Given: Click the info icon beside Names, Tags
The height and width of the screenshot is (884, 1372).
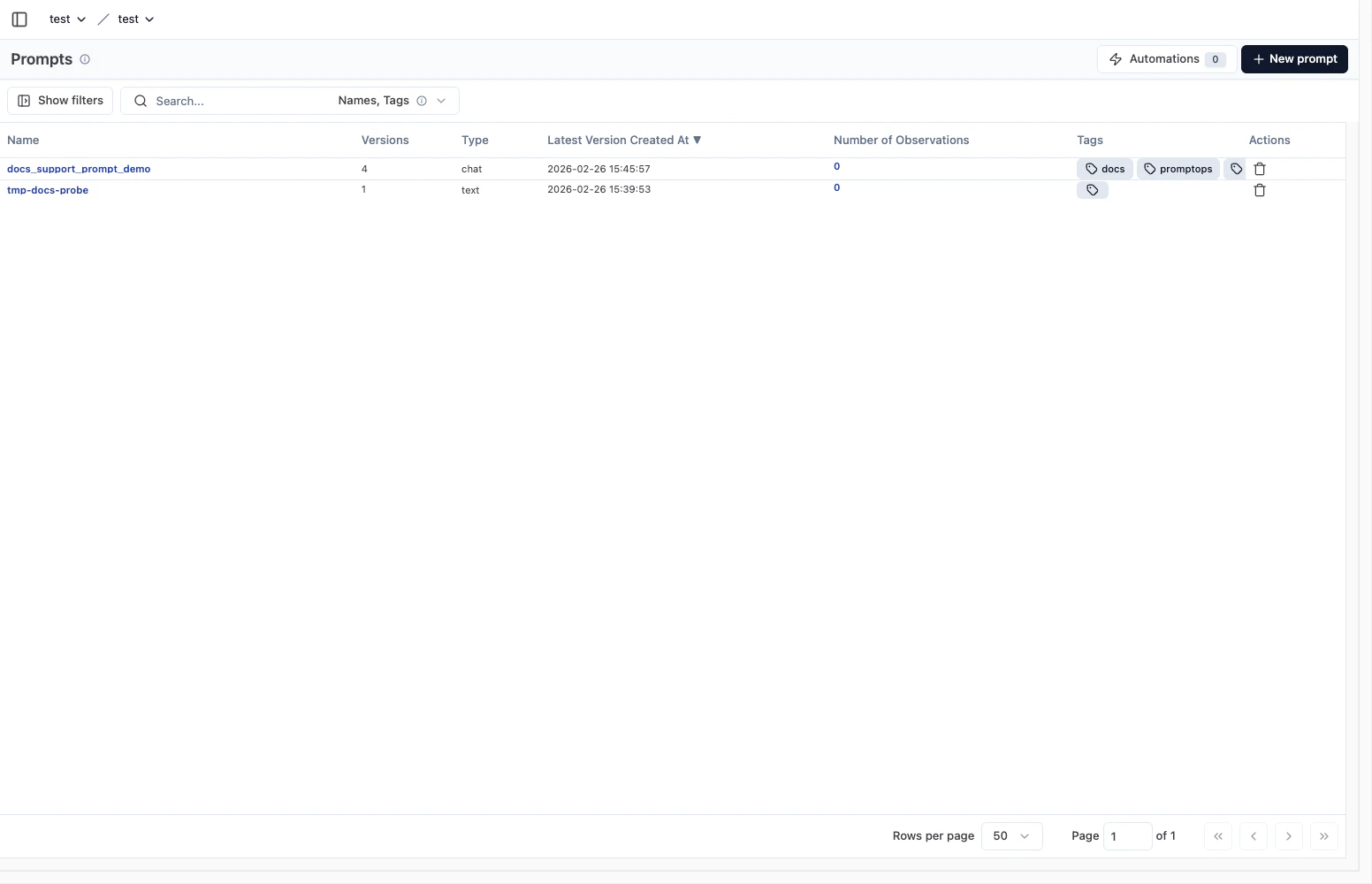Looking at the screenshot, I should pos(423,101).
